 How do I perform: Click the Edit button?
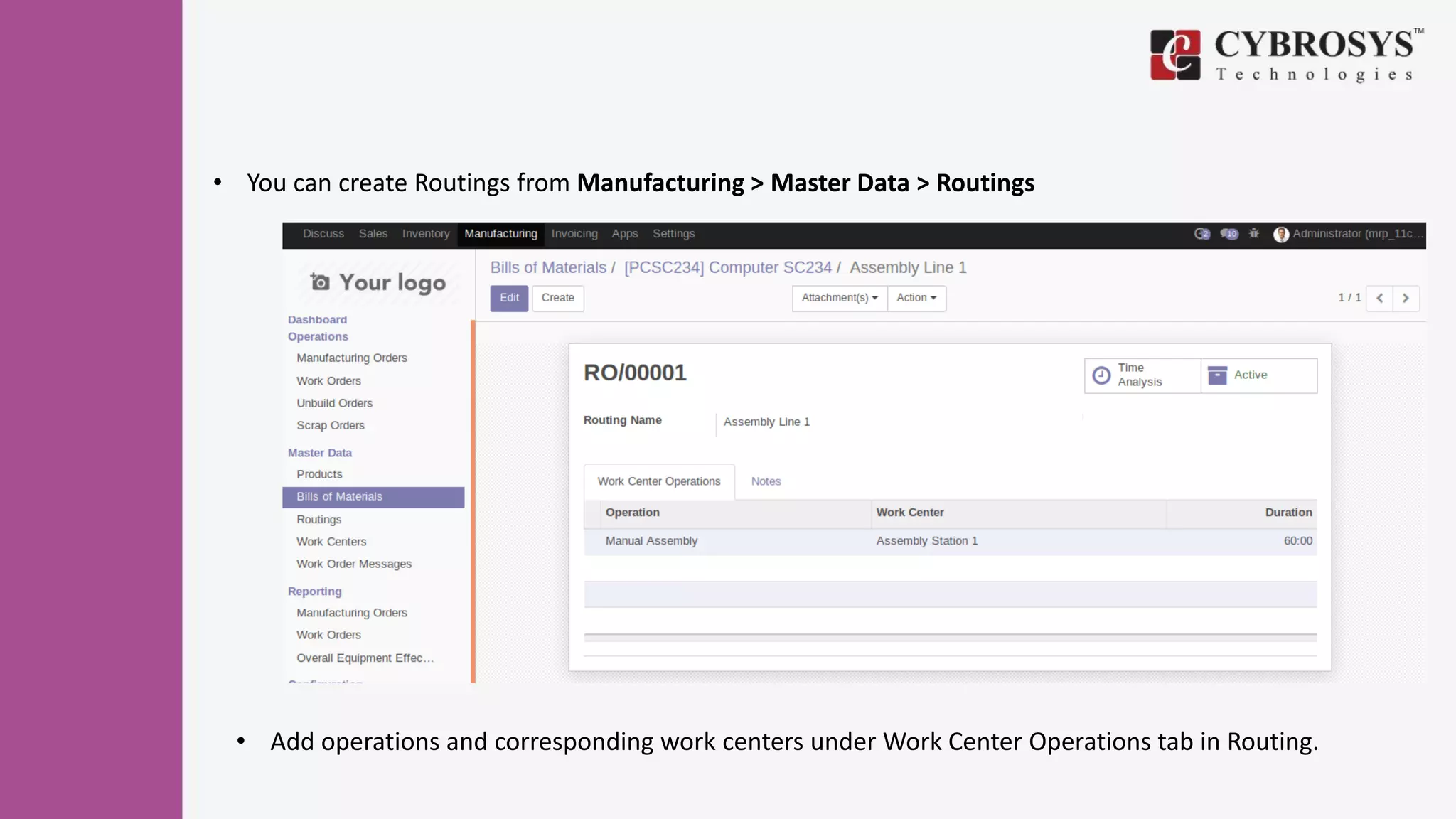(509, 298)
